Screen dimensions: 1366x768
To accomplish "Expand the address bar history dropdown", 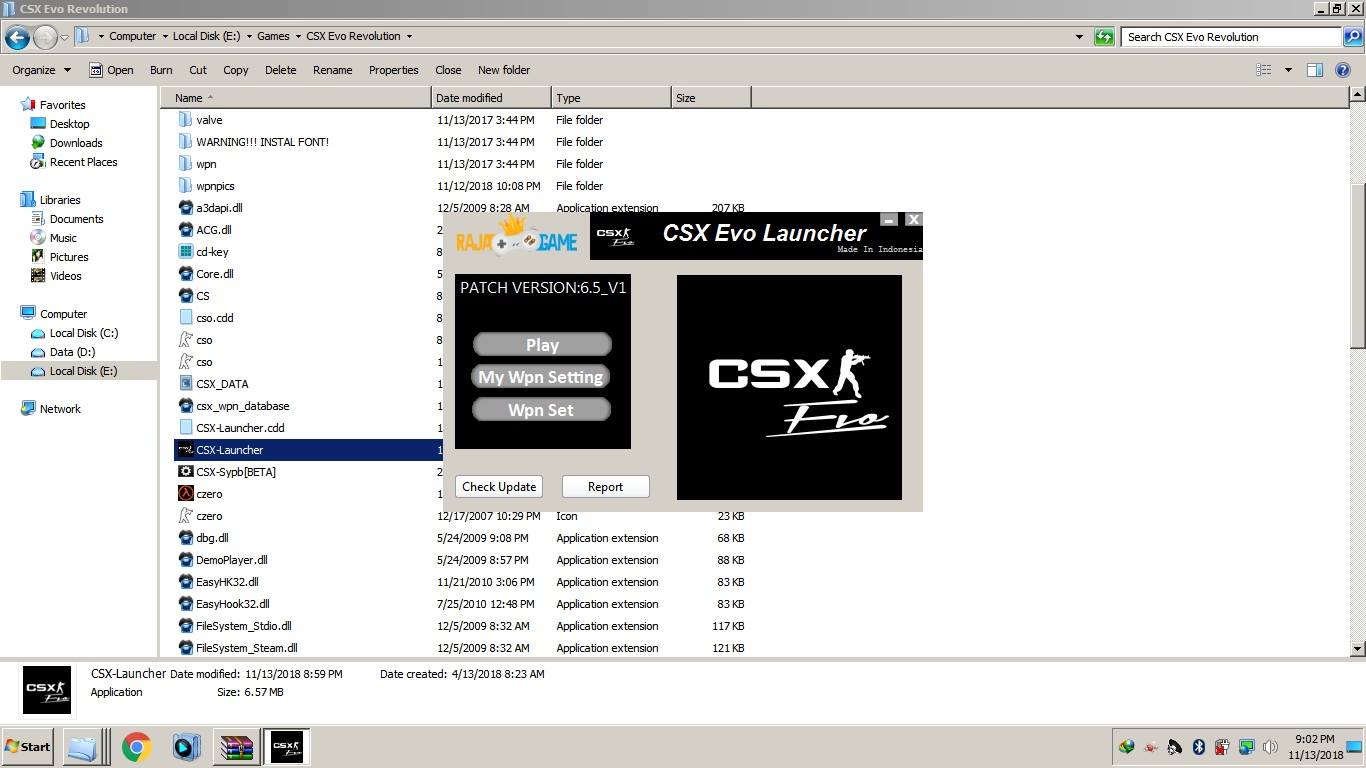I will [1079, 37].
